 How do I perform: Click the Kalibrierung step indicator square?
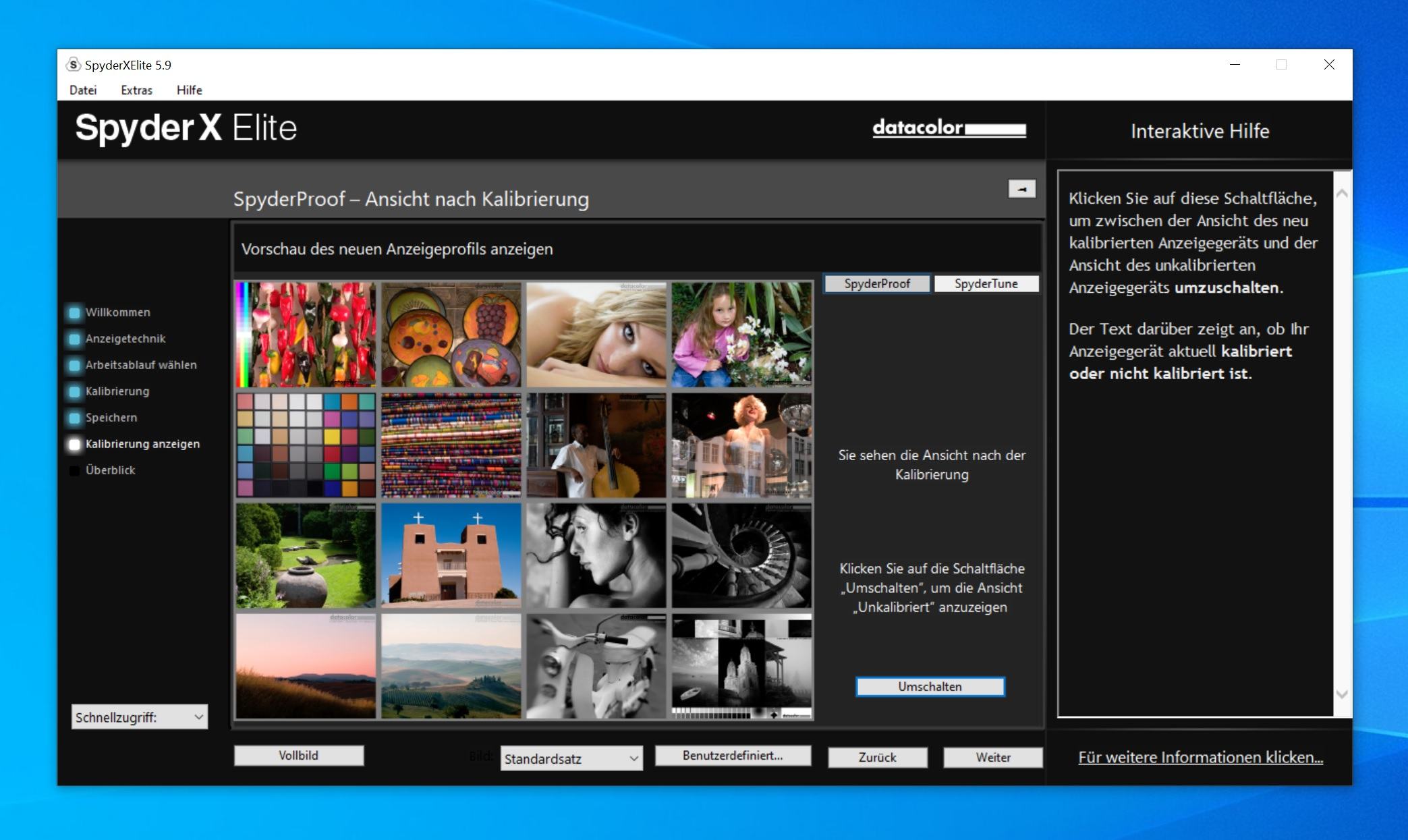tap(74, 391)
